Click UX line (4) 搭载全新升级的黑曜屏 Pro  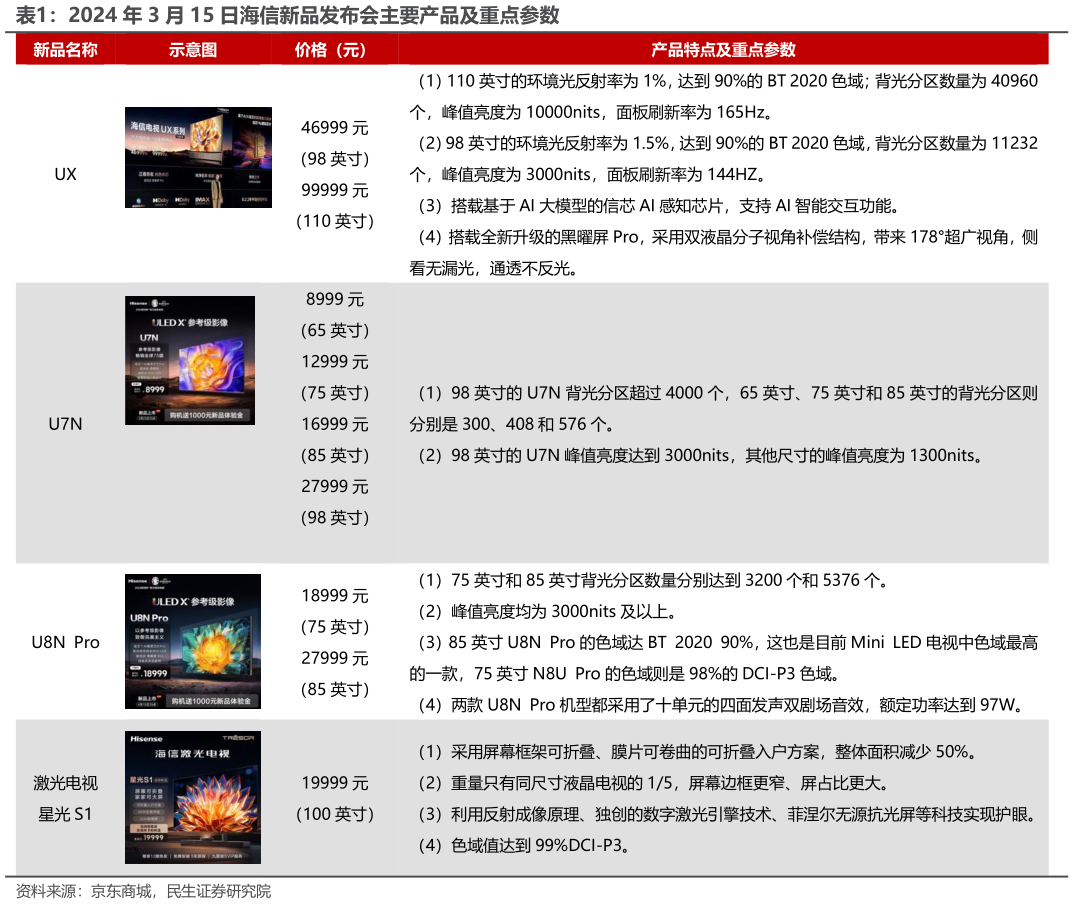coord(728,237)
